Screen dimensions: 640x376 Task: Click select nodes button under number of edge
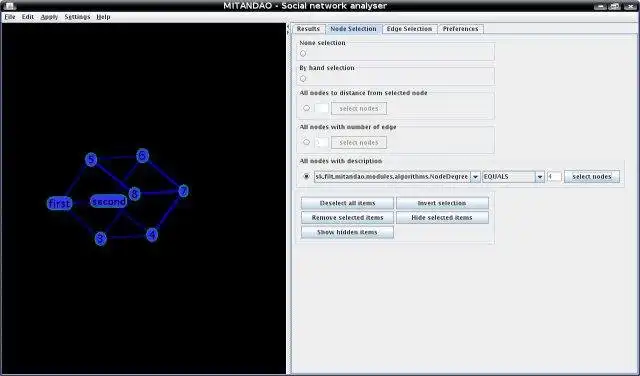359,142
